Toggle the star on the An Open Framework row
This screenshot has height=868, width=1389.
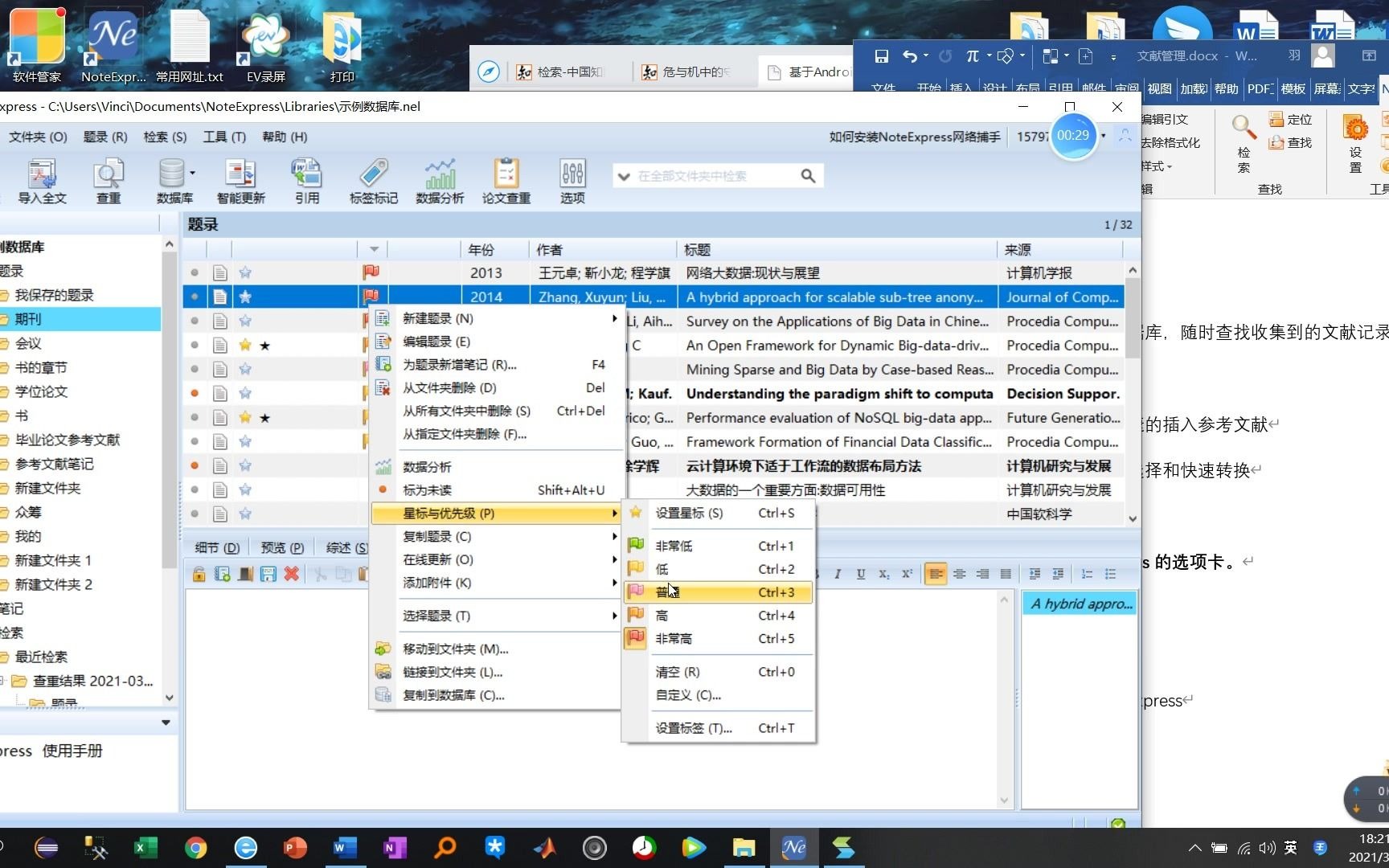click(245, 345)
